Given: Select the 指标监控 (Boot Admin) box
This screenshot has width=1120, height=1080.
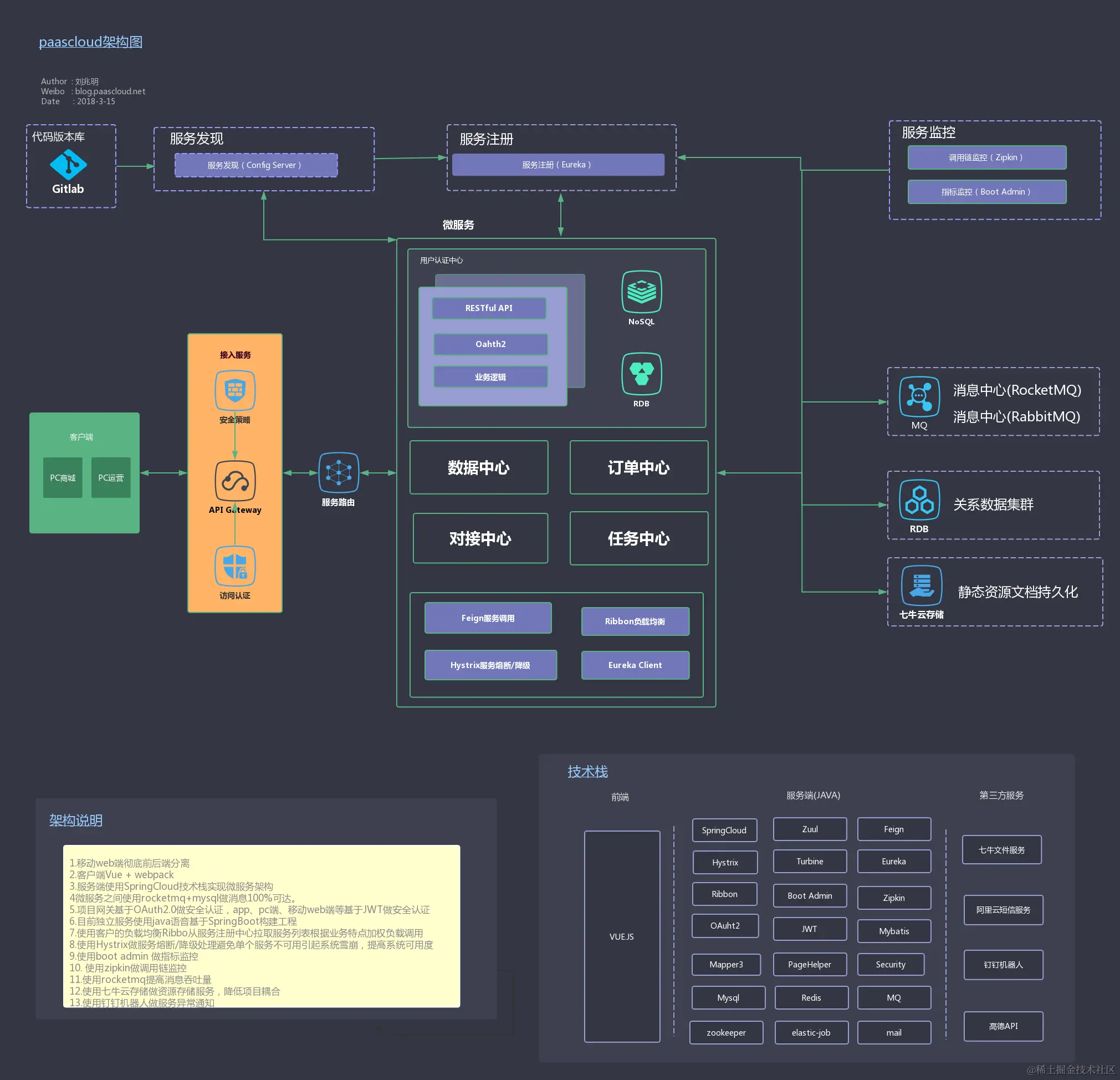Looking at the screenshot, I should click(986, 191).
